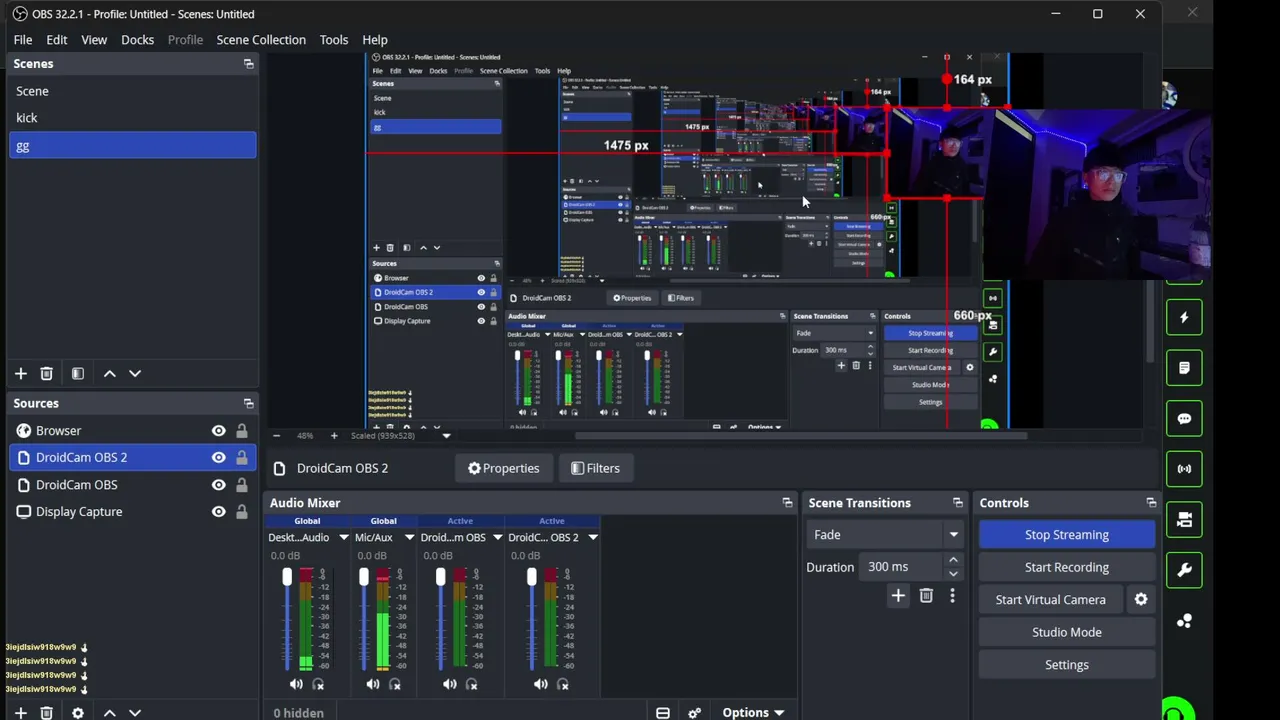Toggle the lock on the DroidCam OBS 2 source
This screenshot has width=1280, height=720.
click(x=241, y=458)
